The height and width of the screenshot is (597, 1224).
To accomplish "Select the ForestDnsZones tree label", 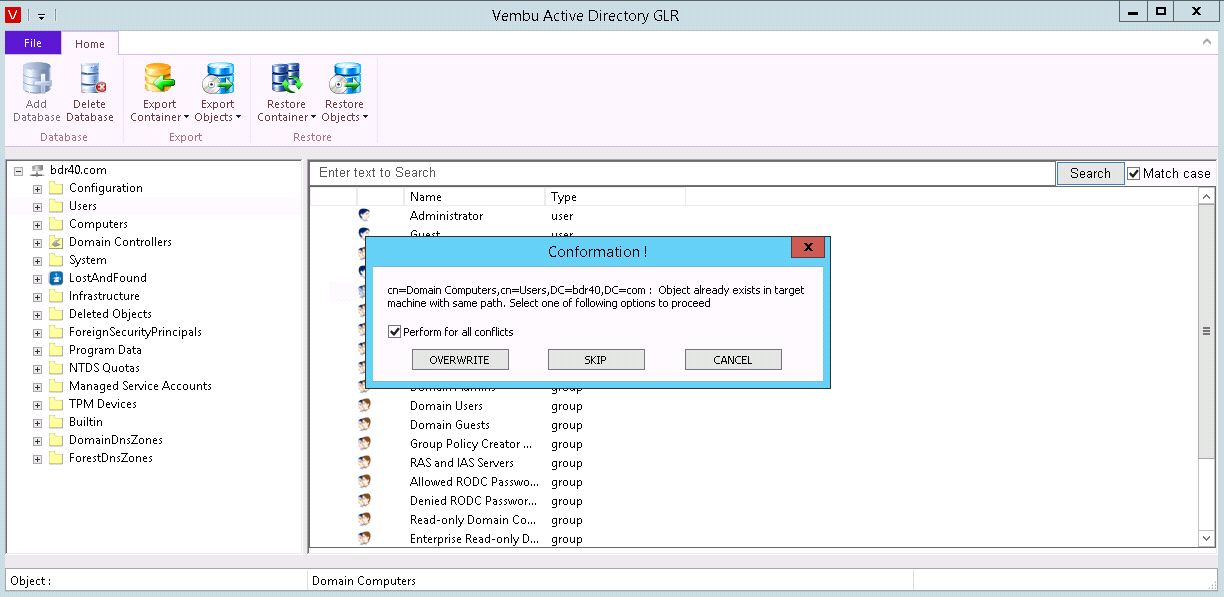I will pos(111,458).
